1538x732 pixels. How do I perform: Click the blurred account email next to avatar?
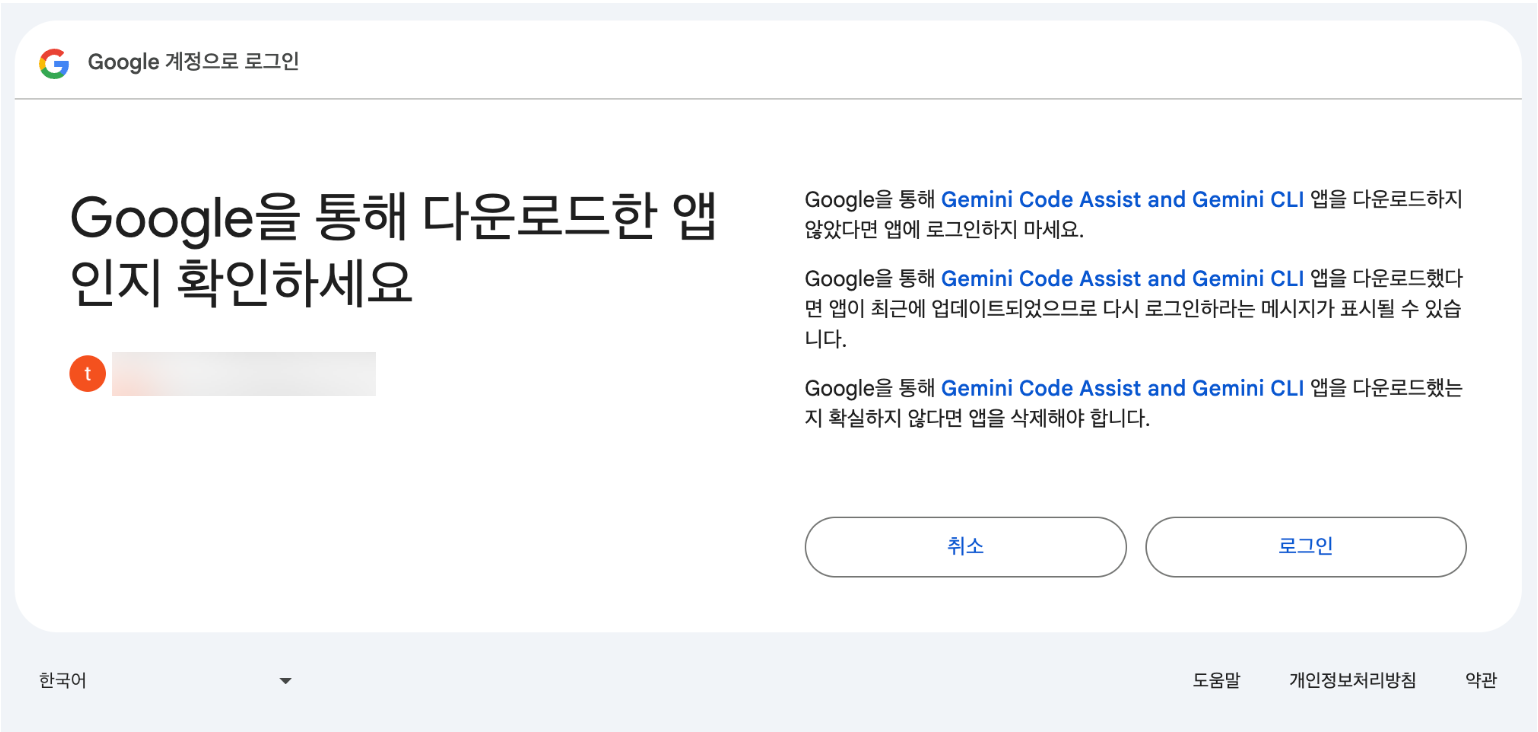tap(243, 374)
